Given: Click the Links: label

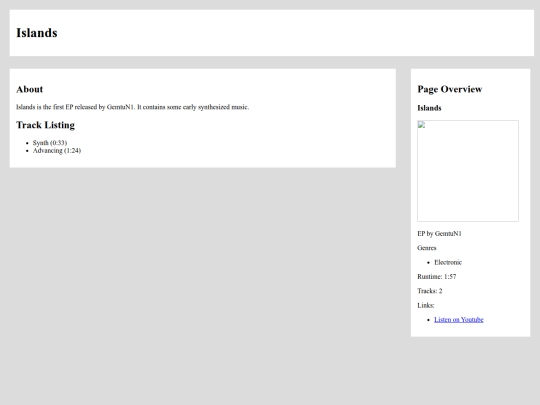Looking at the screenshot, I should point(426,305).
